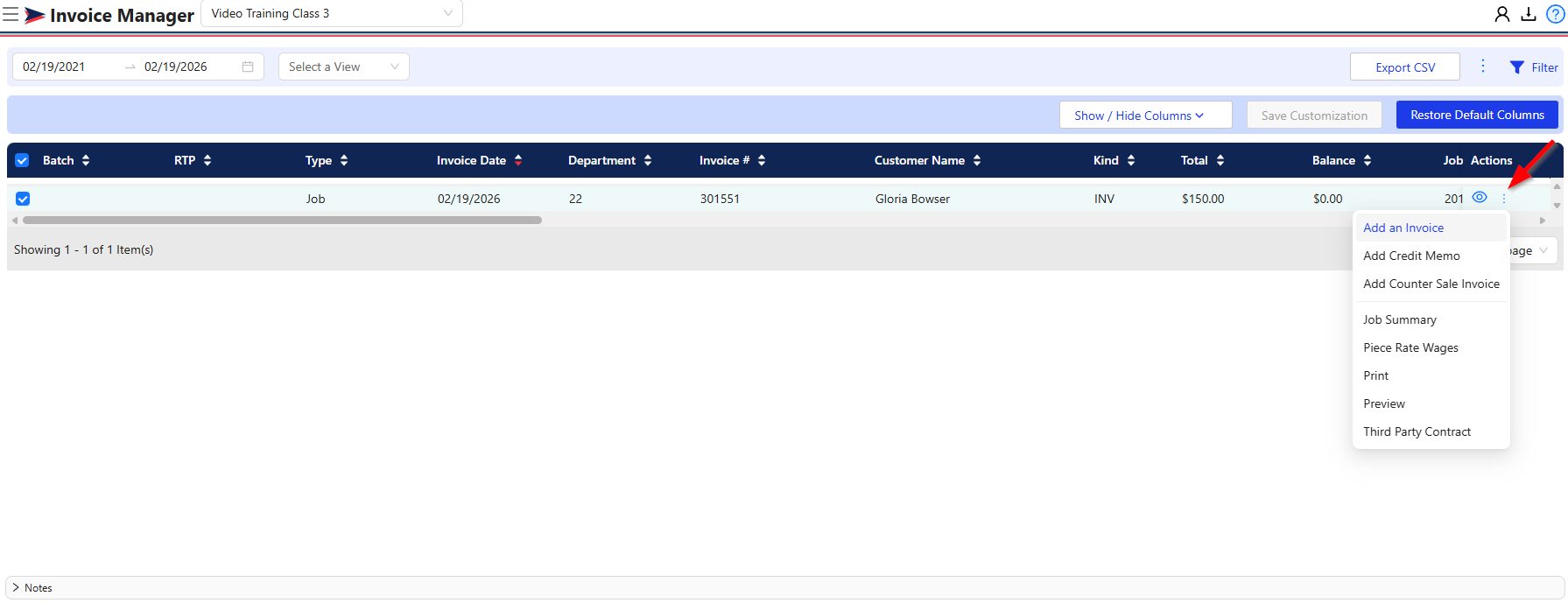Click the horizontal table scrollbar
1568x603 pixels.
pyautogui.click(x=282, y=221)
